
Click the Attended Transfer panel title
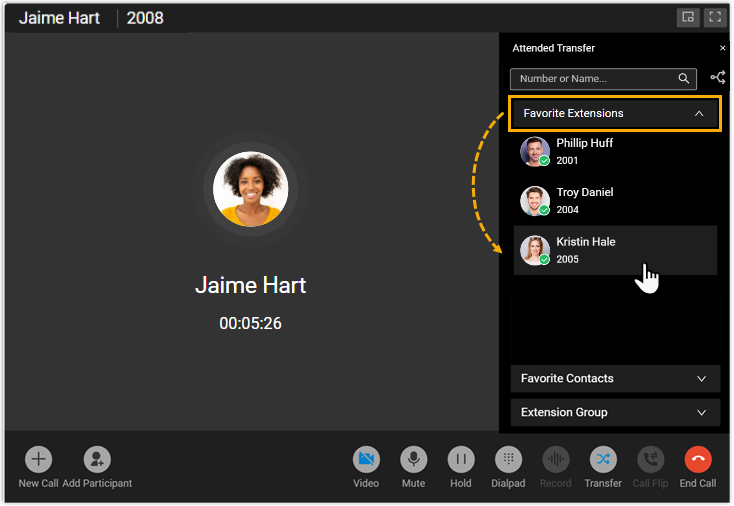pos(553,48)
